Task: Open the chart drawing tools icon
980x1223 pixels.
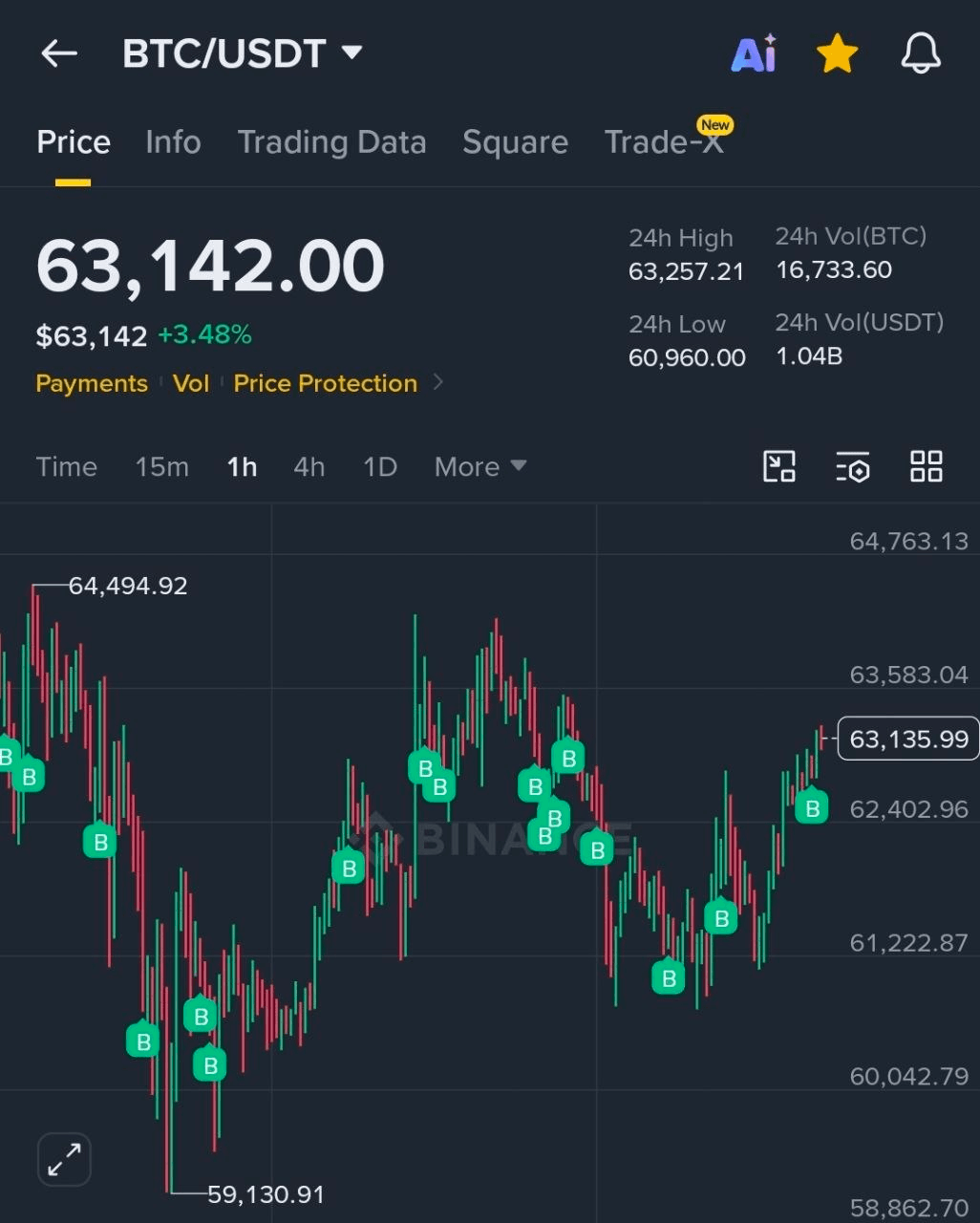Action: [779, 466]
